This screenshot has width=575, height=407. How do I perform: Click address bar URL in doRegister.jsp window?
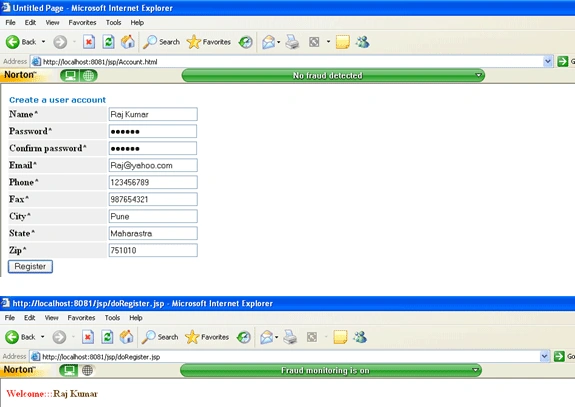tap(101, 356)
